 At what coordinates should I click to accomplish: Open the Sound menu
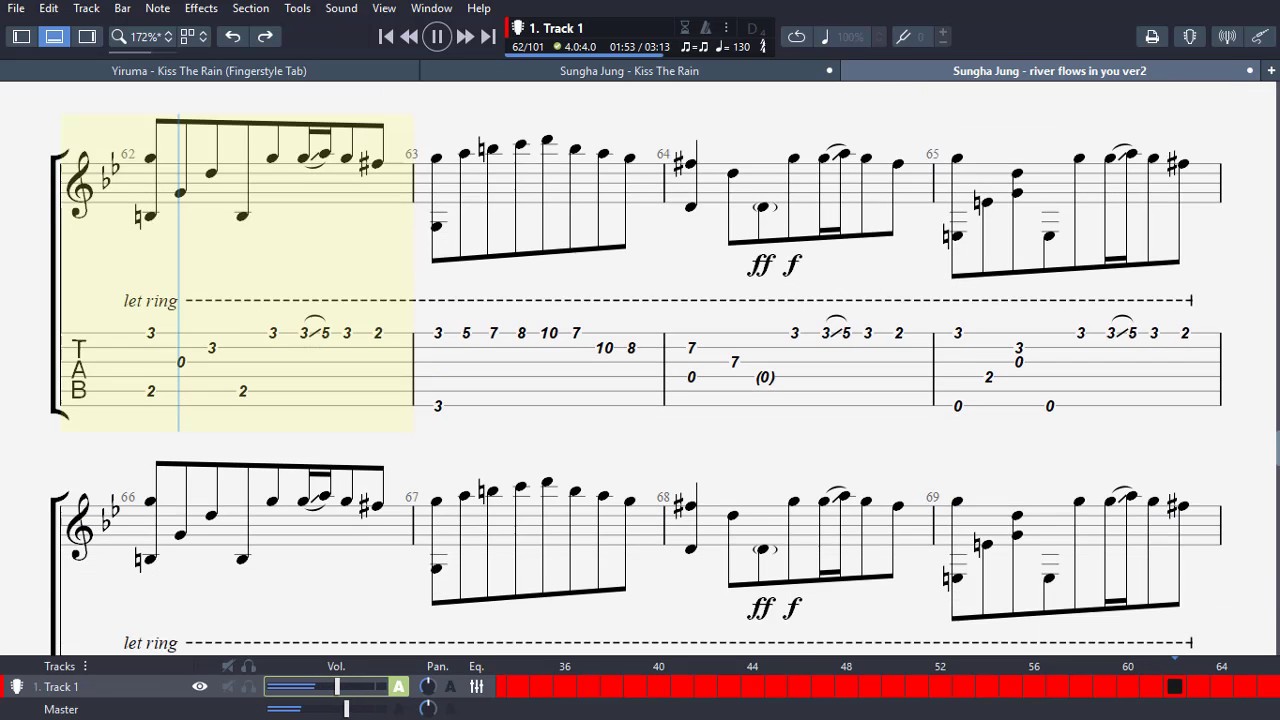click(341, 8)
